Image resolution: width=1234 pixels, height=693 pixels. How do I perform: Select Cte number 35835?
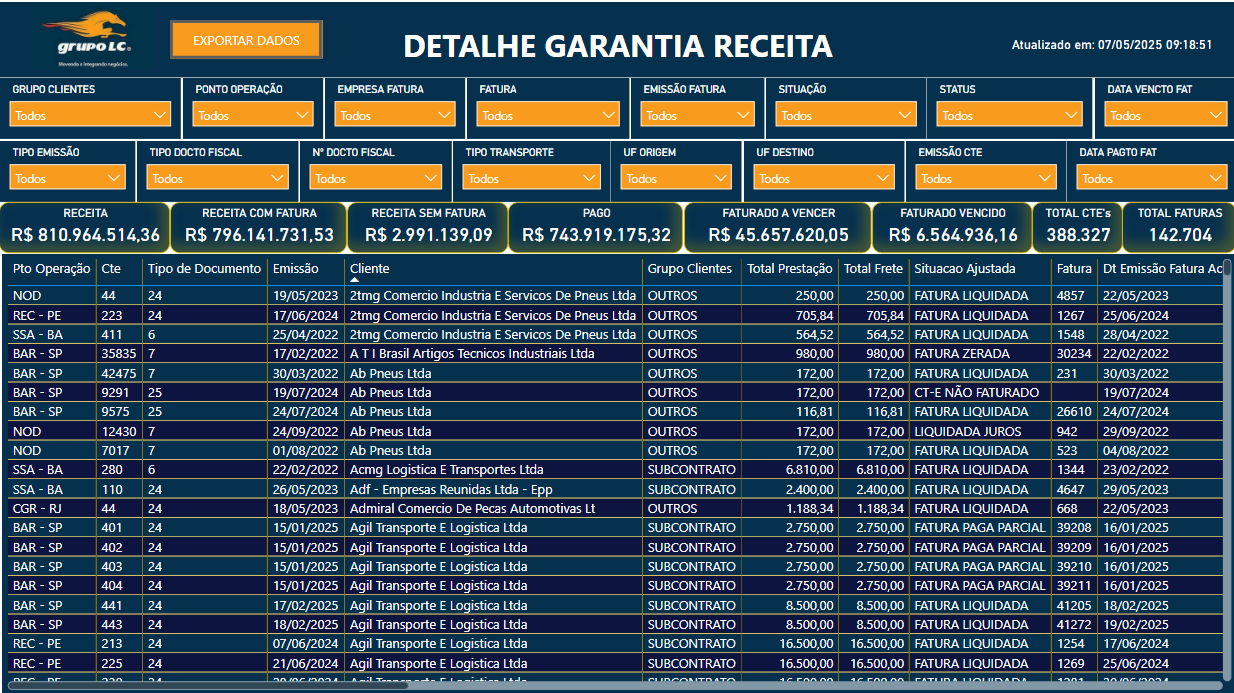119,353
